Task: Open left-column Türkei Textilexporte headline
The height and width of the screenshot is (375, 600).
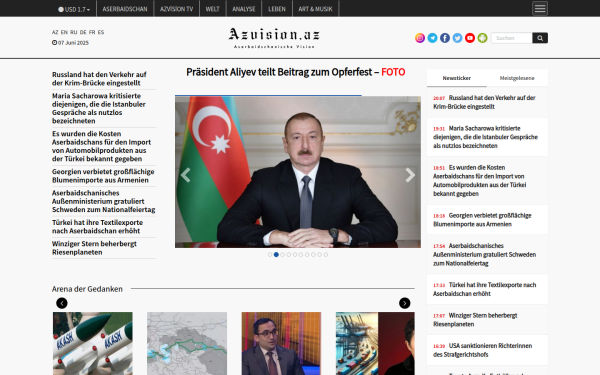Action: tap(98, 227)
